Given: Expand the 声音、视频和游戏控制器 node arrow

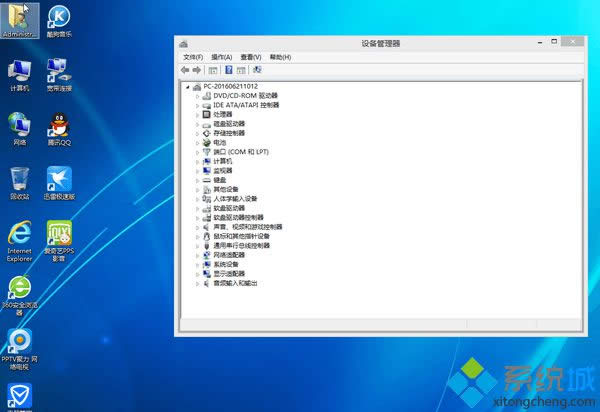Looking at the screenshot, I should (x=197, y=227).
